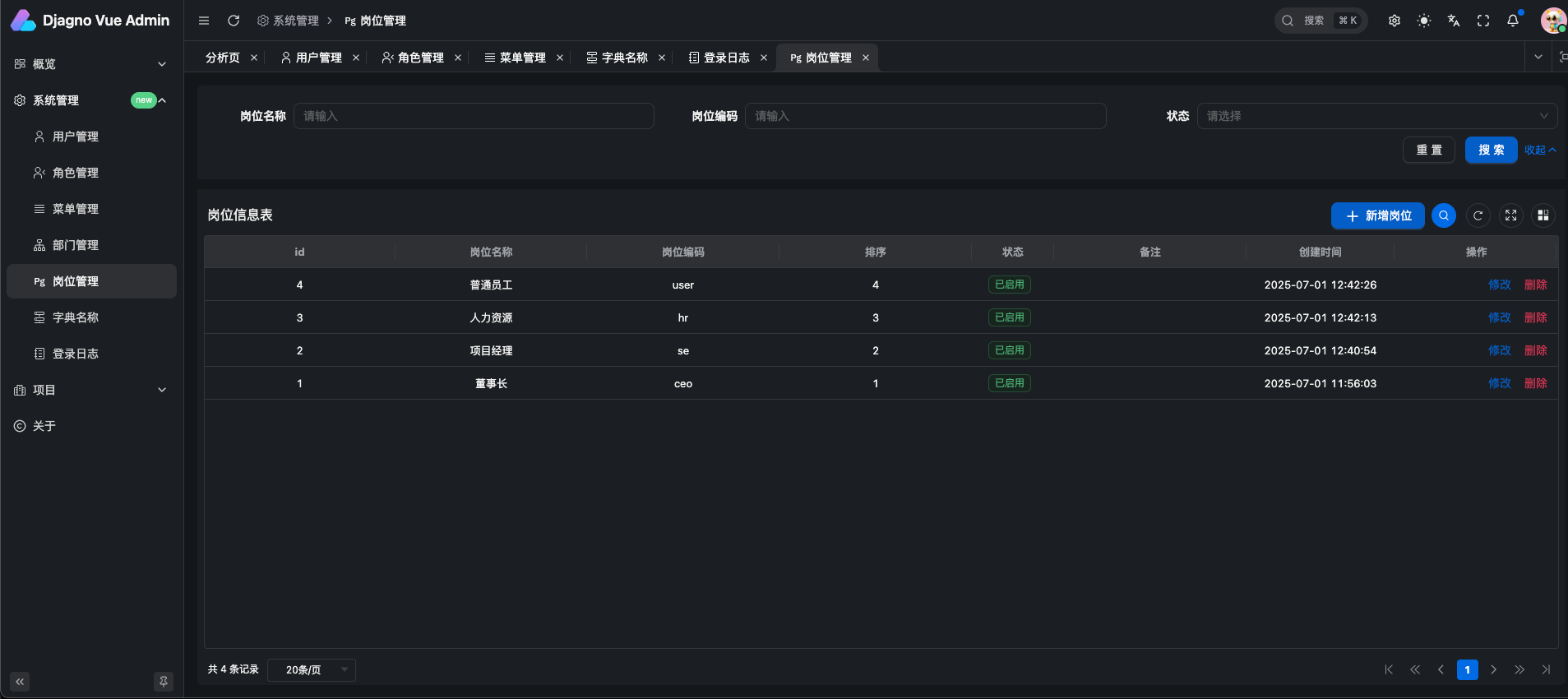This screenshot has width=1568, height=699.
Task: Click the language translation icon
Action: click(x=1454, y=21)
